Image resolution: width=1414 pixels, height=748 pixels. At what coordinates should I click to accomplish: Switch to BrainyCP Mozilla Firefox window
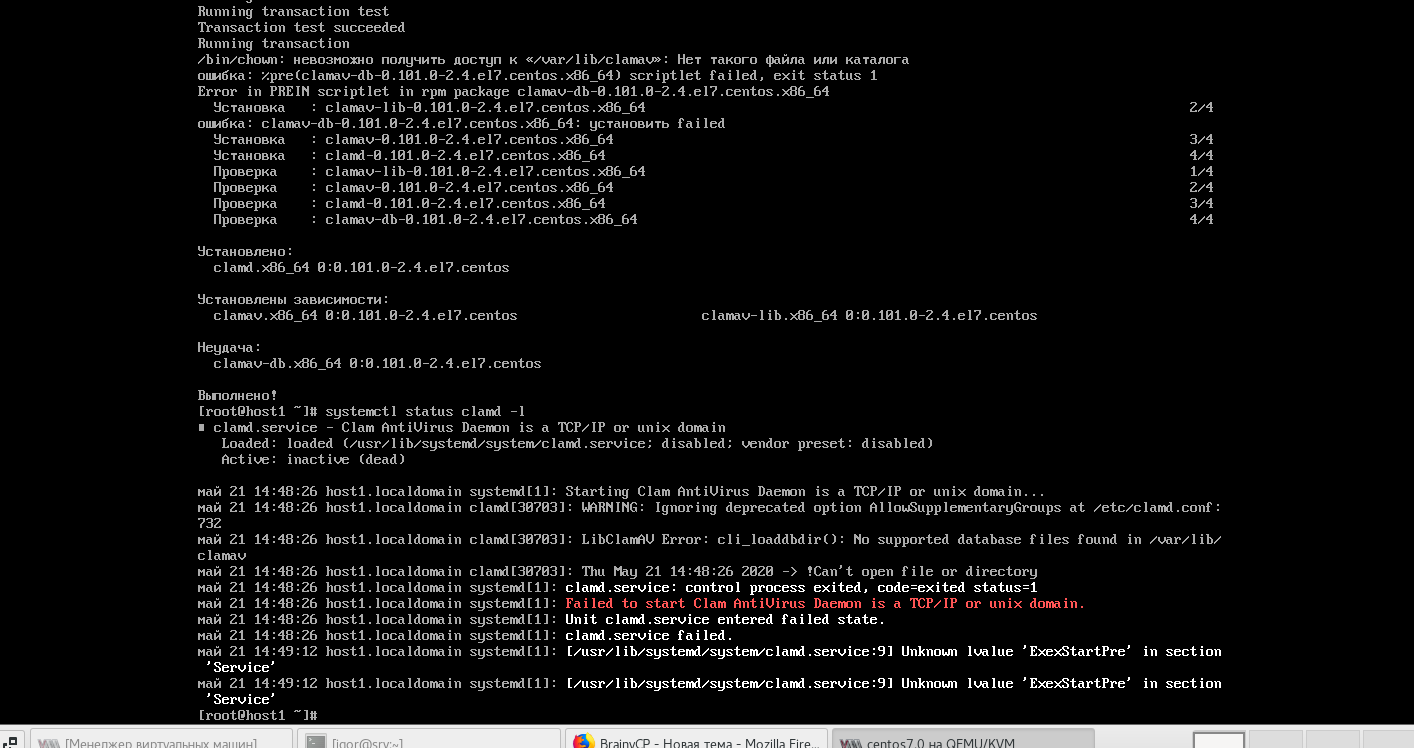[x=708, y=742]
